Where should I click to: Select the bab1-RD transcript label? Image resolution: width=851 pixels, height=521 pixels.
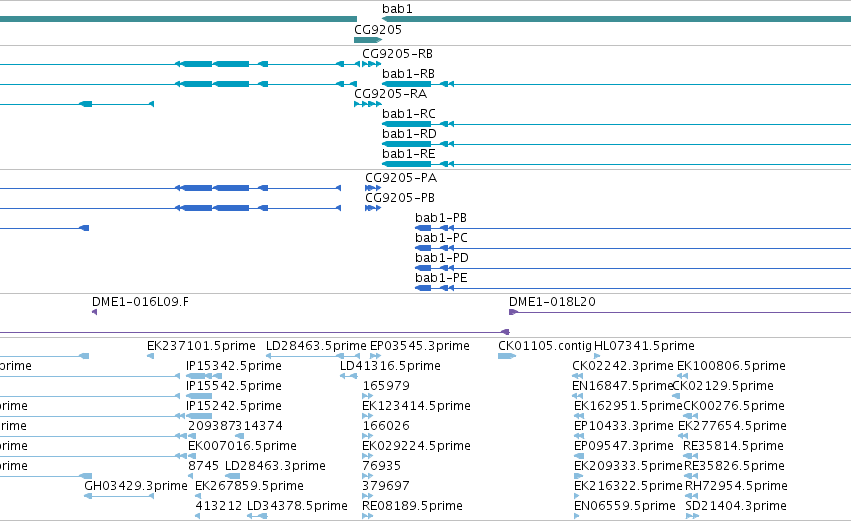point(409,134)
